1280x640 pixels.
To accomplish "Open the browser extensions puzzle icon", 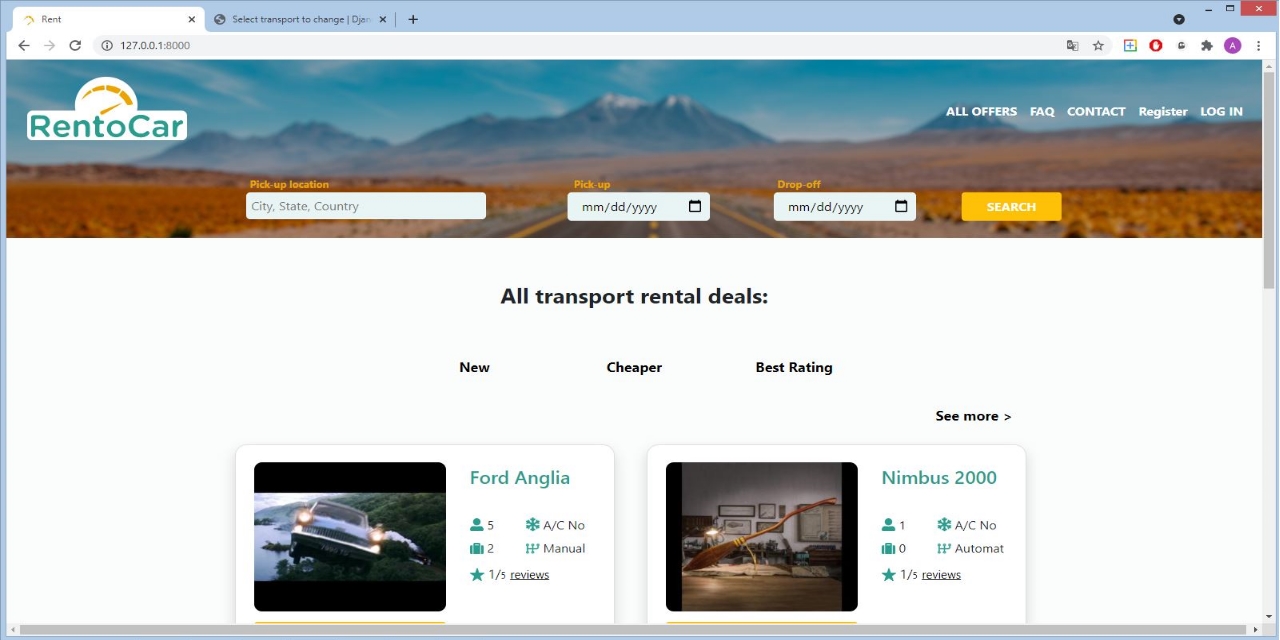I will pos(1207,45).
